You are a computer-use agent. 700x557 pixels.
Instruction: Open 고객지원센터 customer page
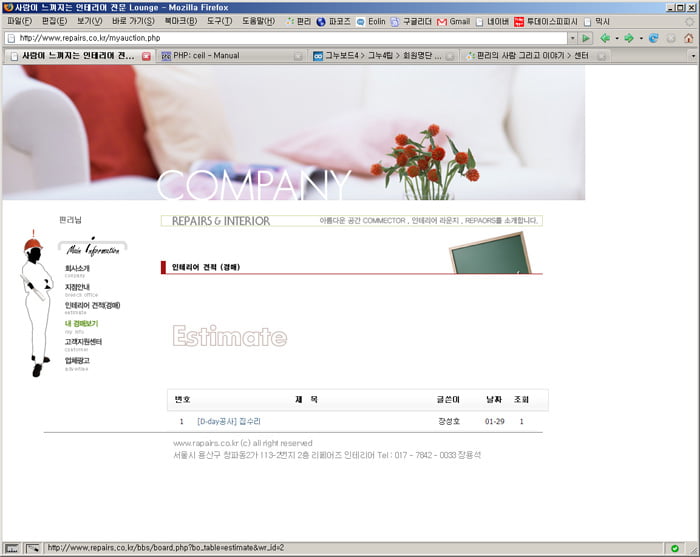click(83, 342)
